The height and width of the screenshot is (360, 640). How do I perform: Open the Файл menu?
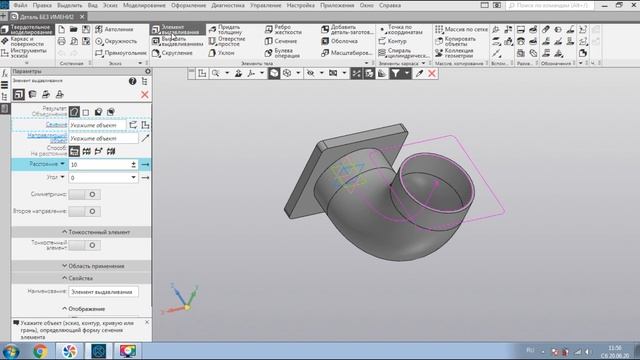[x=20, y=5]
